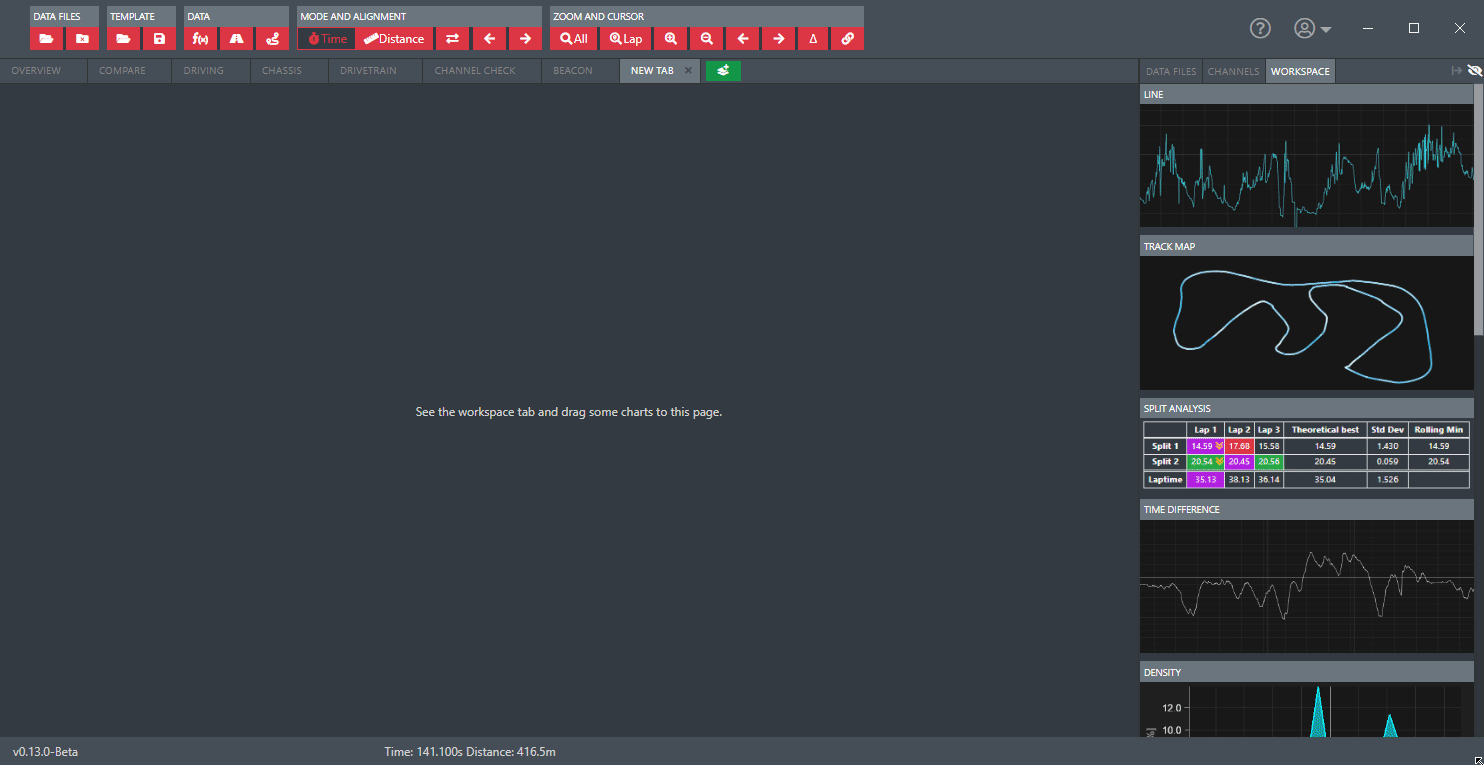The height and width of the screenshot is (765, 1484).
Task: Zoom to Lap button
Action: pyautogui.click(x=626, y=39)
